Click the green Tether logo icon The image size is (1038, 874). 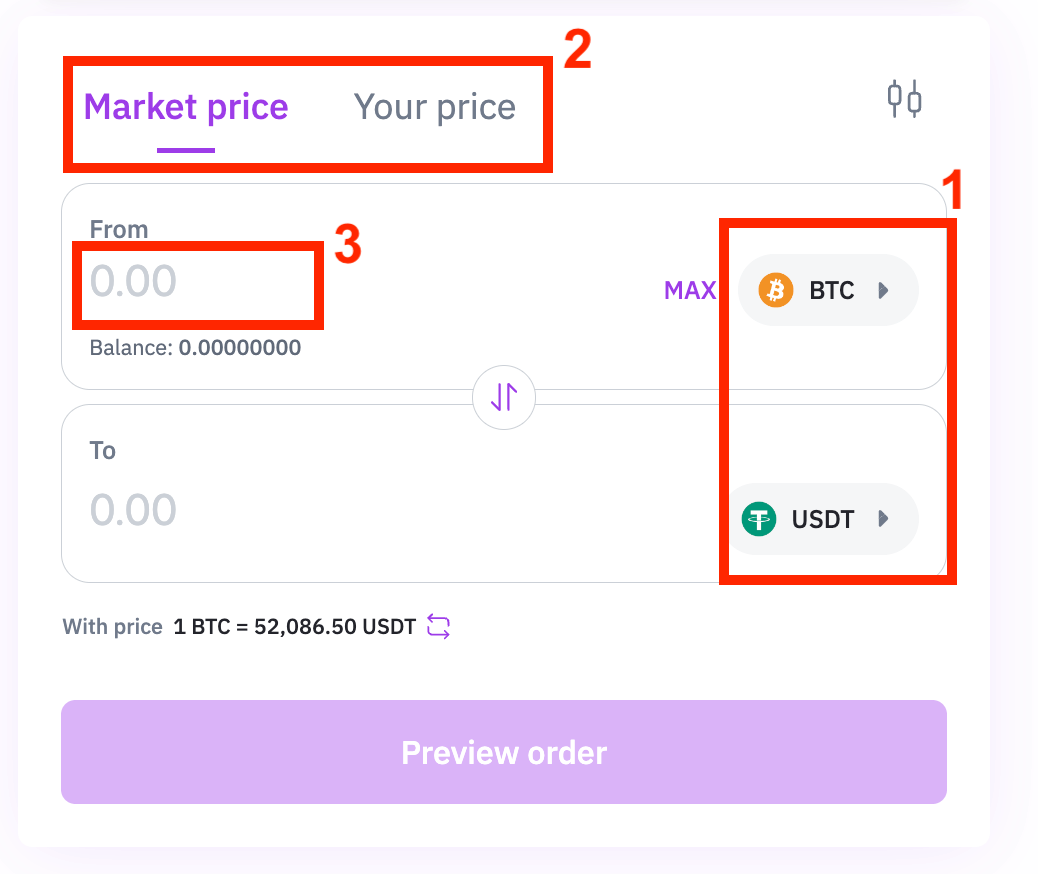point(759,518)
